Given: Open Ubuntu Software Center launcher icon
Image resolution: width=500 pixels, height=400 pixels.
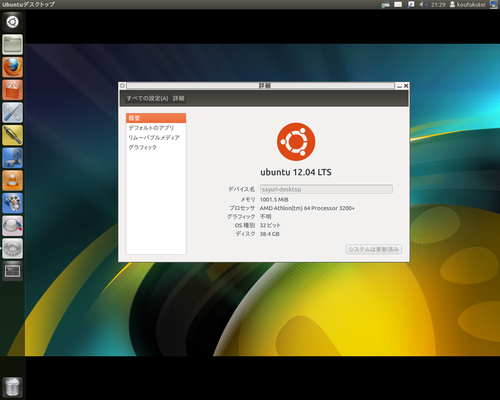Looking at the screenshot, I should (x=12, y=90).
